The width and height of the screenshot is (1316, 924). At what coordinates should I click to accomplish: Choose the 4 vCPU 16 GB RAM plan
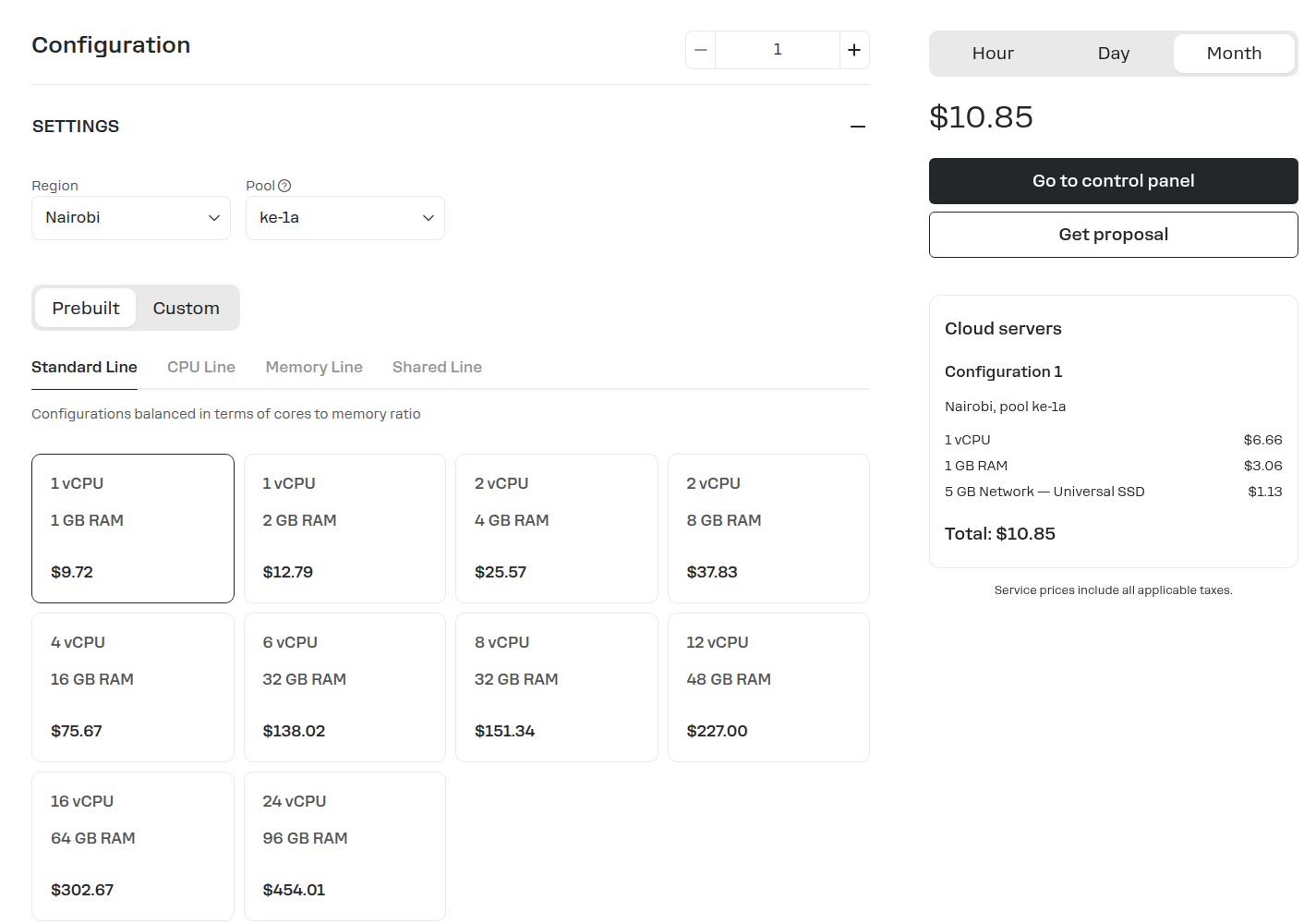pyautogui.click(x=133, y=687)
